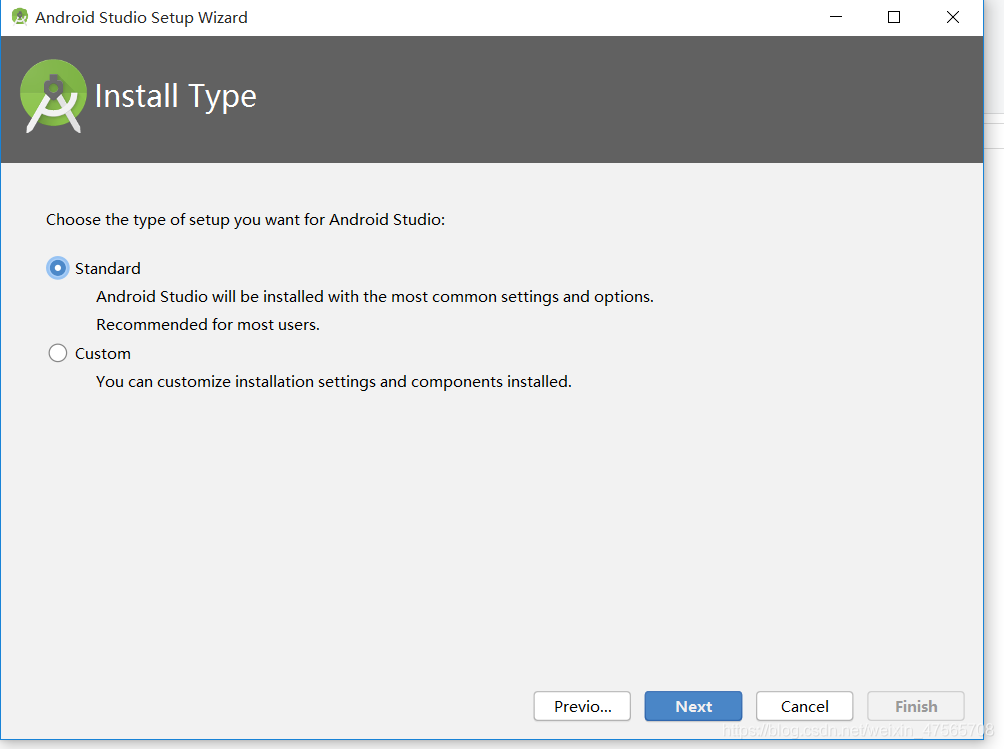
Task: Click the 'Install Type' heading text
Action: [175, 97]
